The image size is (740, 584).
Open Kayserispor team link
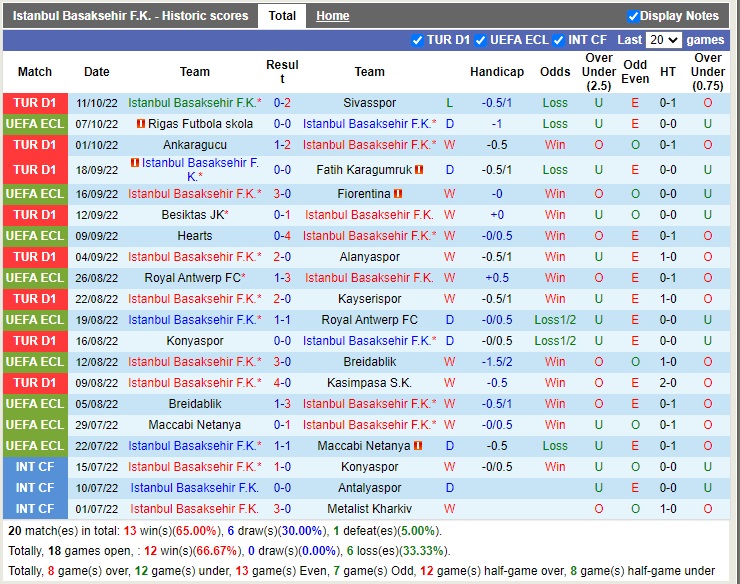coord(370,299)
